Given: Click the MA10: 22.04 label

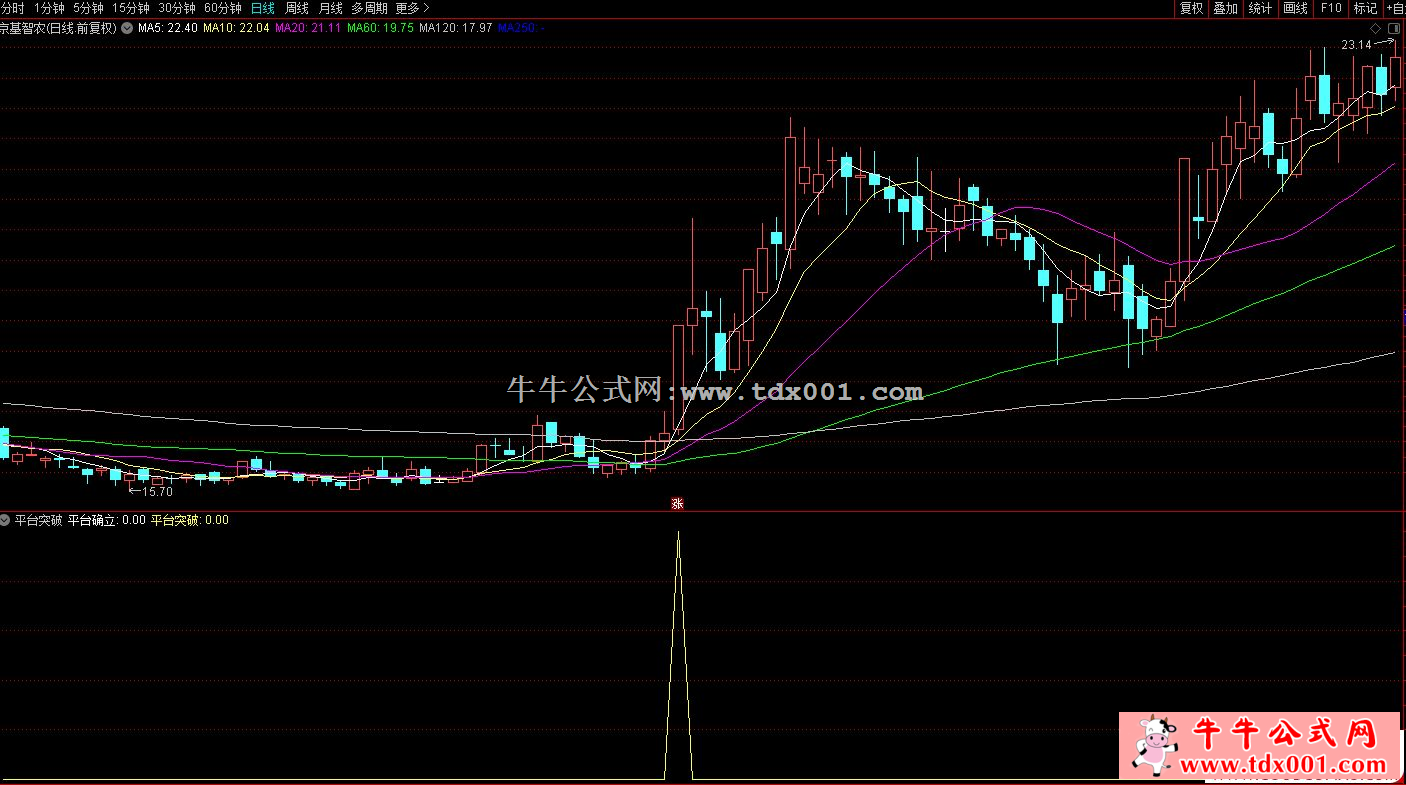Looking at the screenshot, I should tap(236, 28).
